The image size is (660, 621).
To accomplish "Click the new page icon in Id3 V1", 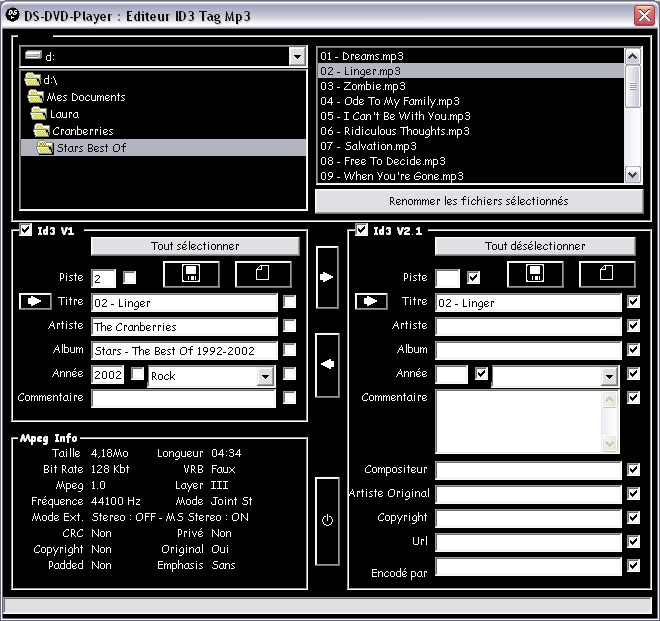I will tap(263, 274).
